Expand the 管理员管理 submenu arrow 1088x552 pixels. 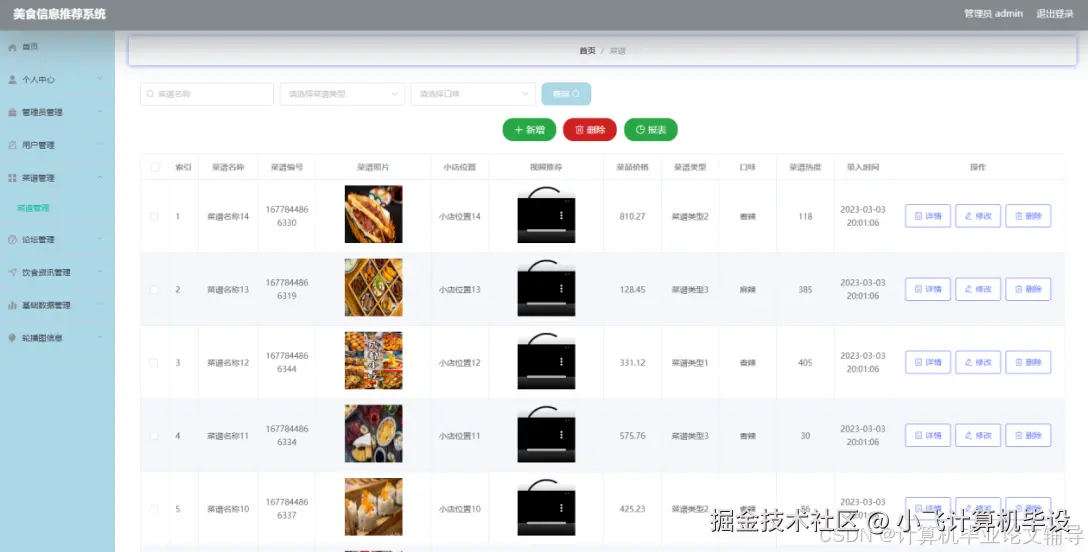pos(100,112)
